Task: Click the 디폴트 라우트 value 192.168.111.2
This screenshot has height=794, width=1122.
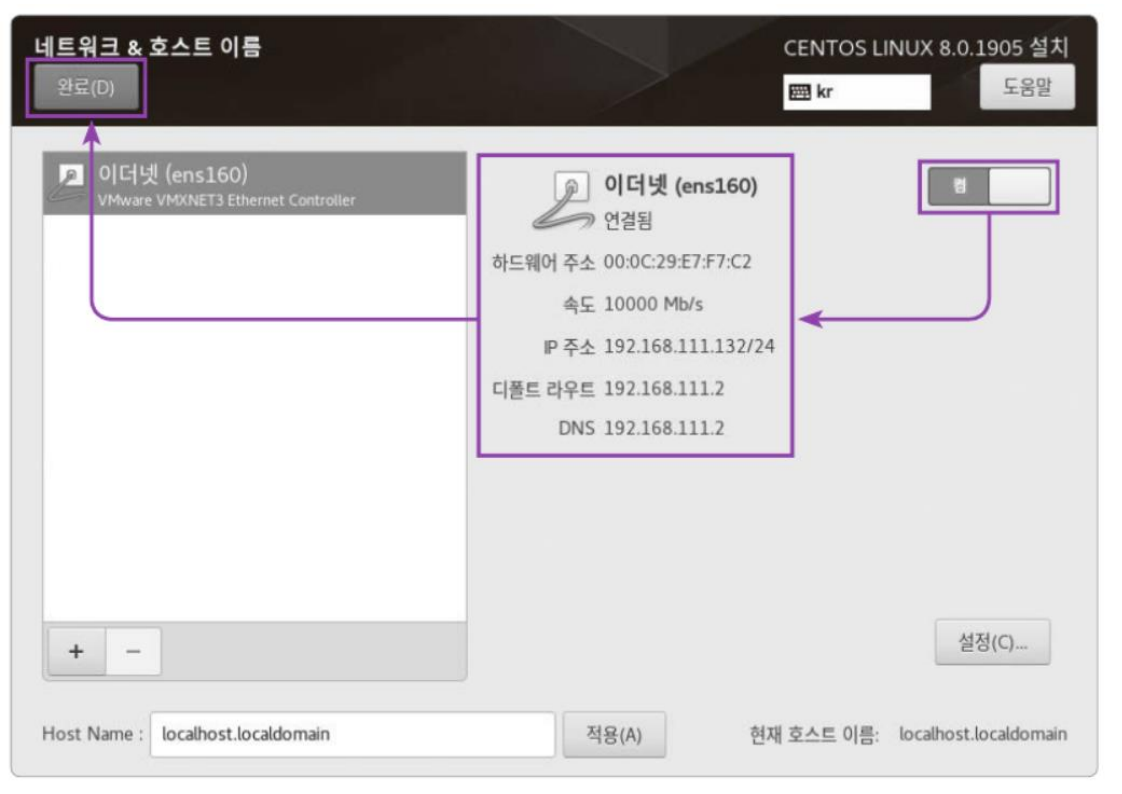Action: 664,388
